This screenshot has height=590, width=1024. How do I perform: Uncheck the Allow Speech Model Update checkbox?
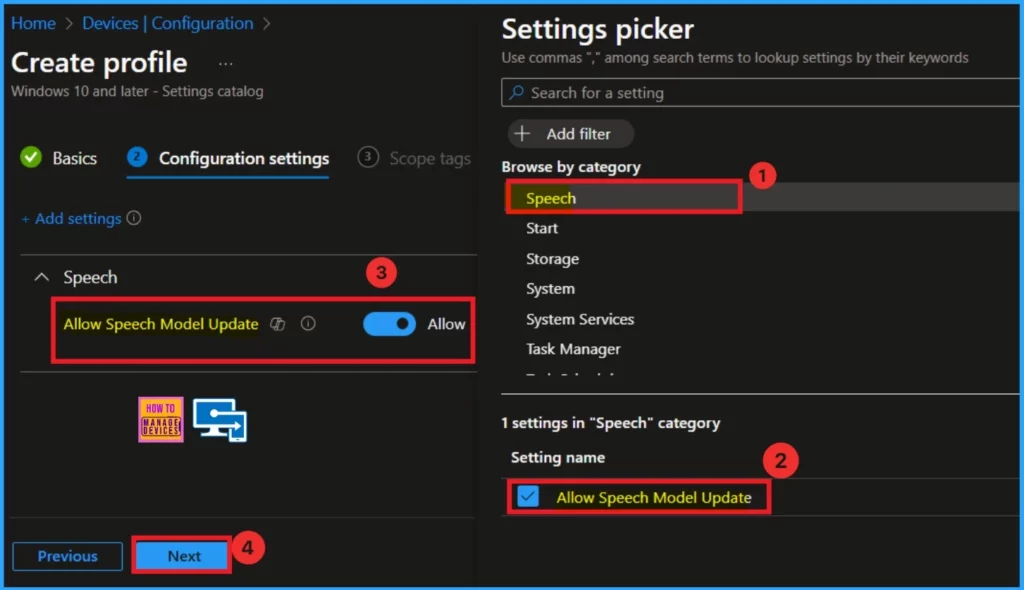point(528,497)
